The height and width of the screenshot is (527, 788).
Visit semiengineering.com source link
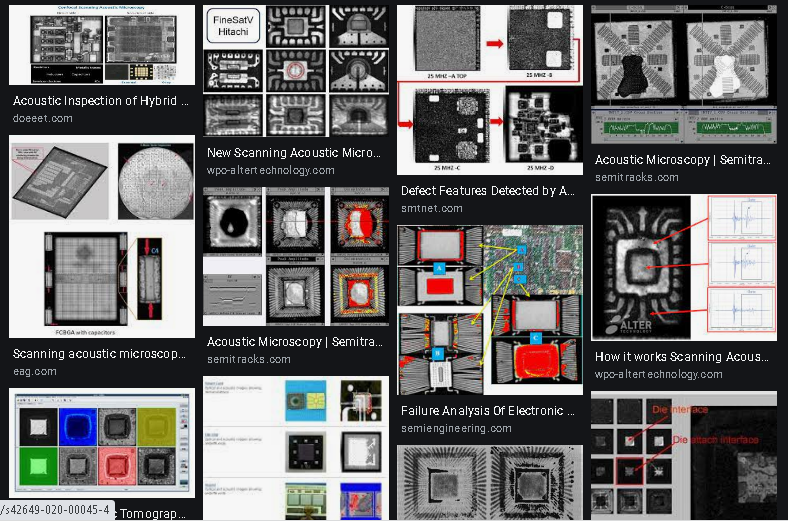tap(456, 428)
